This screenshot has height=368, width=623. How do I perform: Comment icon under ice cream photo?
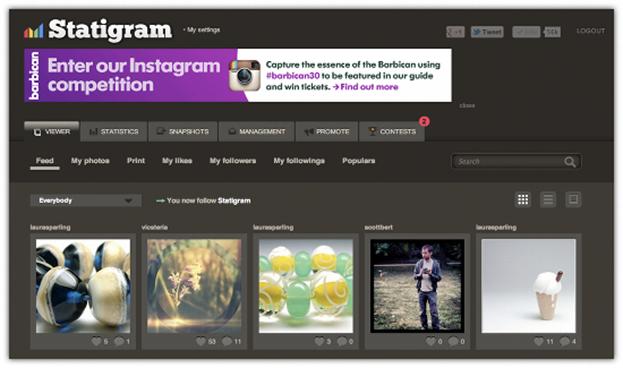565,341
